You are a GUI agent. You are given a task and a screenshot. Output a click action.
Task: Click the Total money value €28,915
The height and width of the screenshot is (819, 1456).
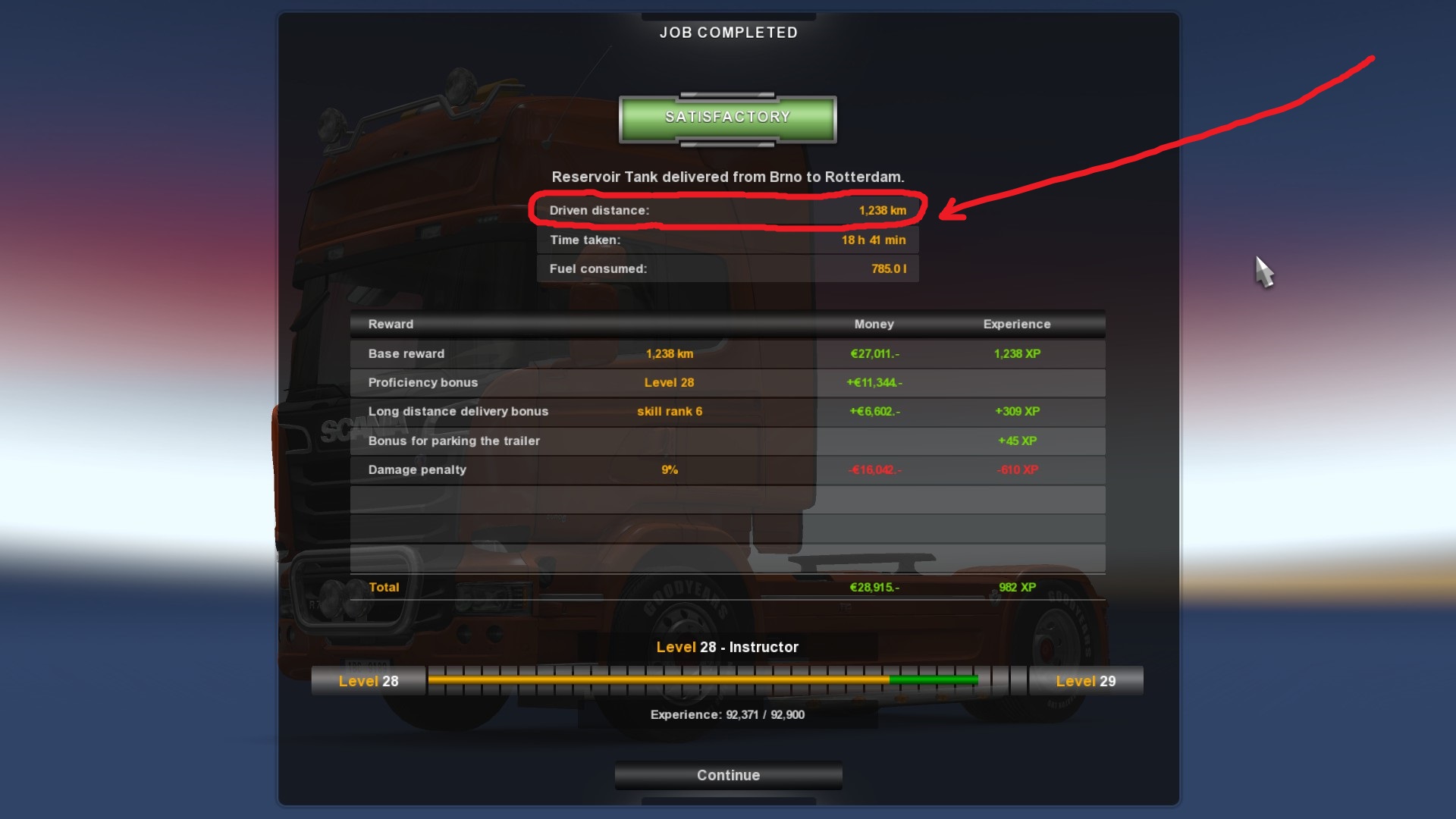874,587
